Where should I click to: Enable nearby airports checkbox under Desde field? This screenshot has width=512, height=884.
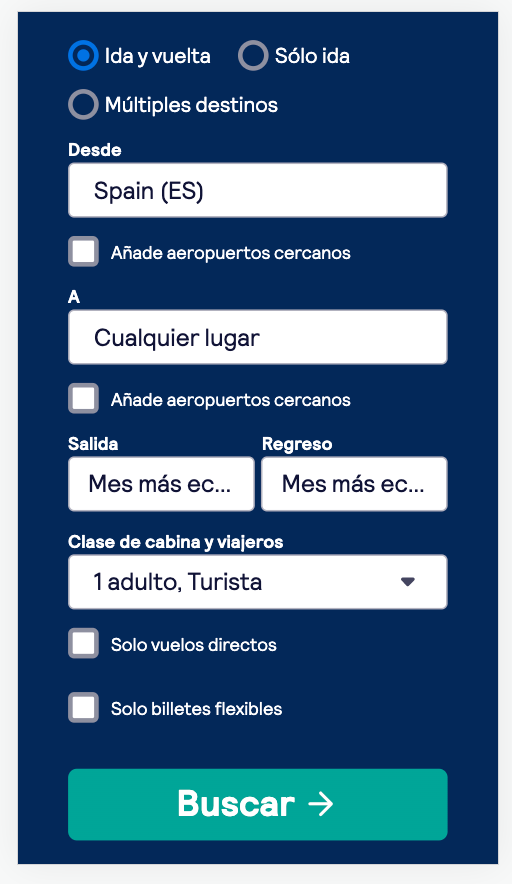click(83, 251)
